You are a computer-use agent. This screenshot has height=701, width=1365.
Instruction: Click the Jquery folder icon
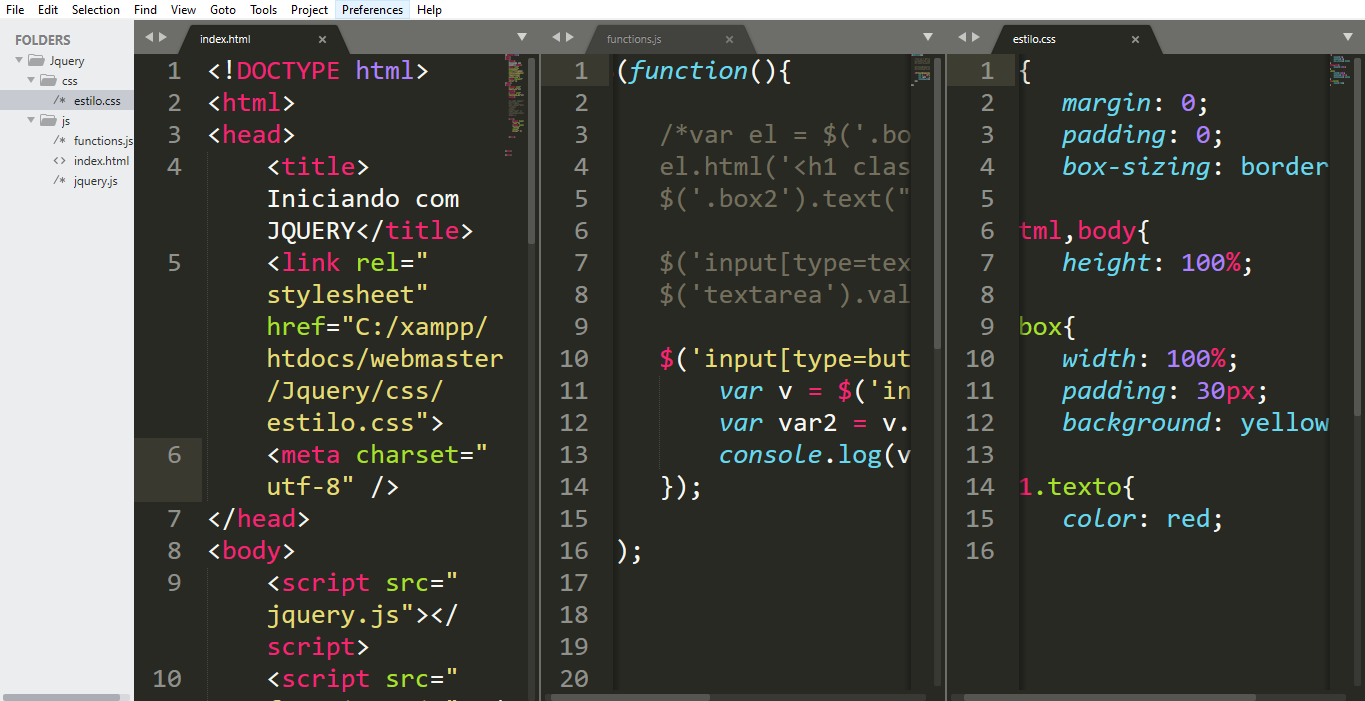pyautogui.click(x=36, y=61)
